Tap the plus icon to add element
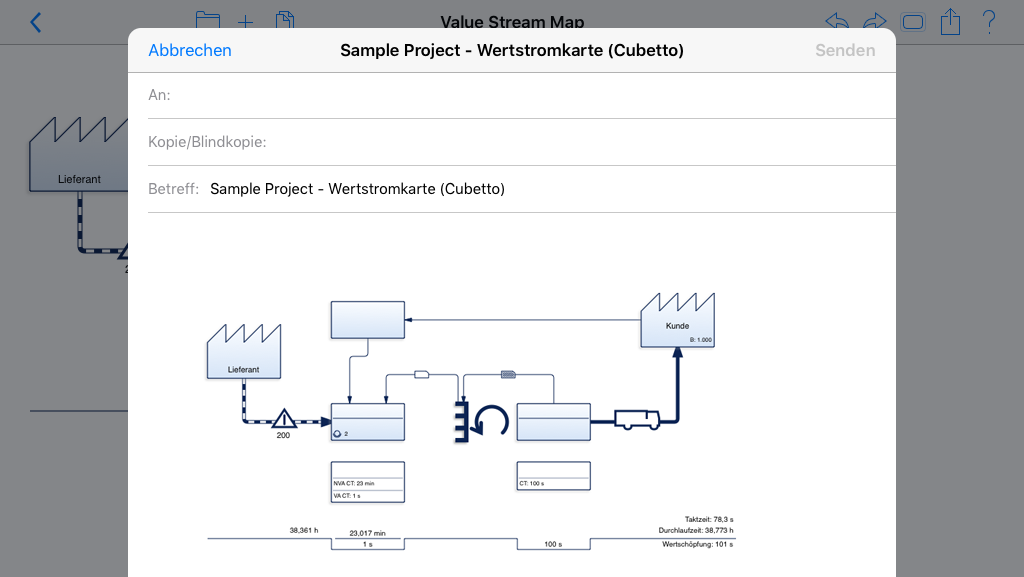1024x577 pixels. (246, 22)
